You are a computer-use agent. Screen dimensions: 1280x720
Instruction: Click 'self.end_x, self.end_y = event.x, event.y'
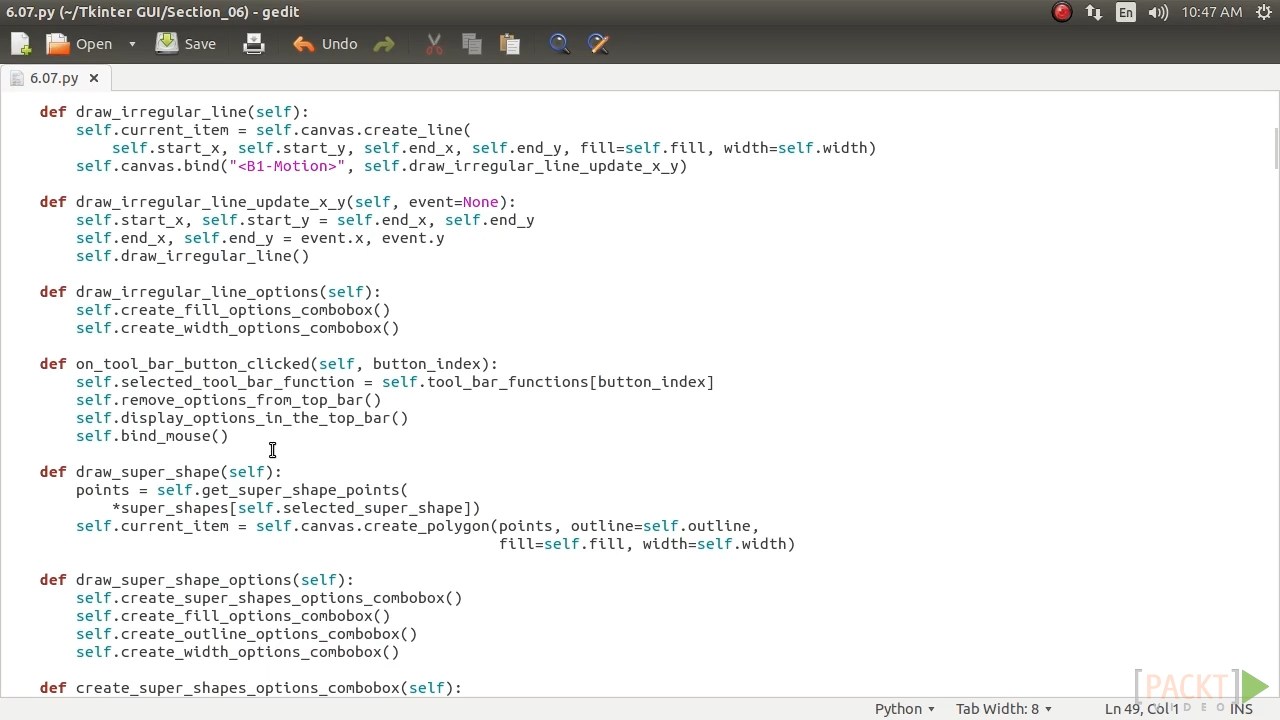pos(260,238)
